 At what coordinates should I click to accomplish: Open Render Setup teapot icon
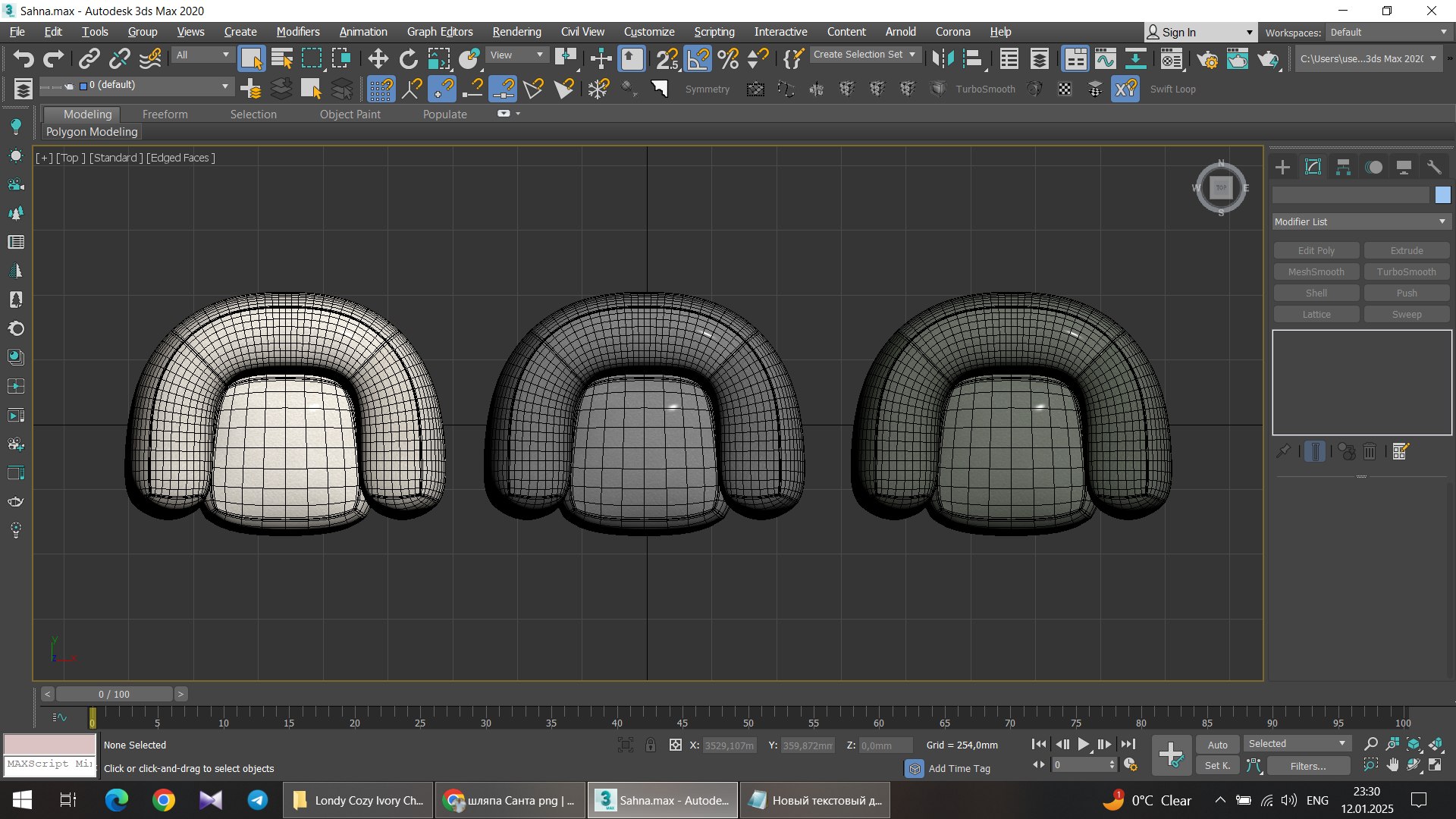tap(1207, 58)
